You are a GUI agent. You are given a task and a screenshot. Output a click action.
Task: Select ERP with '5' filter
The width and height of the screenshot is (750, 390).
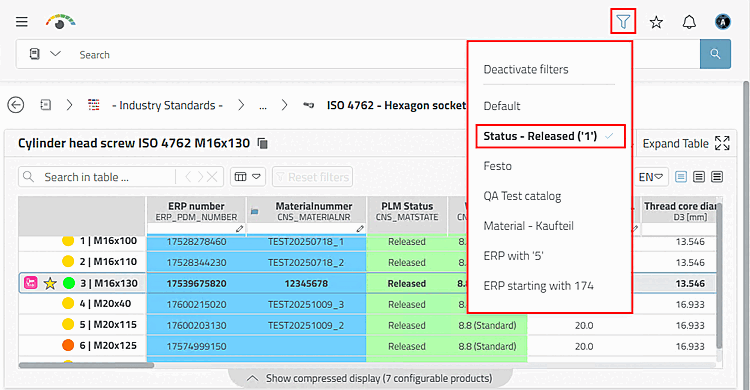pyautogui.click(x=513, y=256)
